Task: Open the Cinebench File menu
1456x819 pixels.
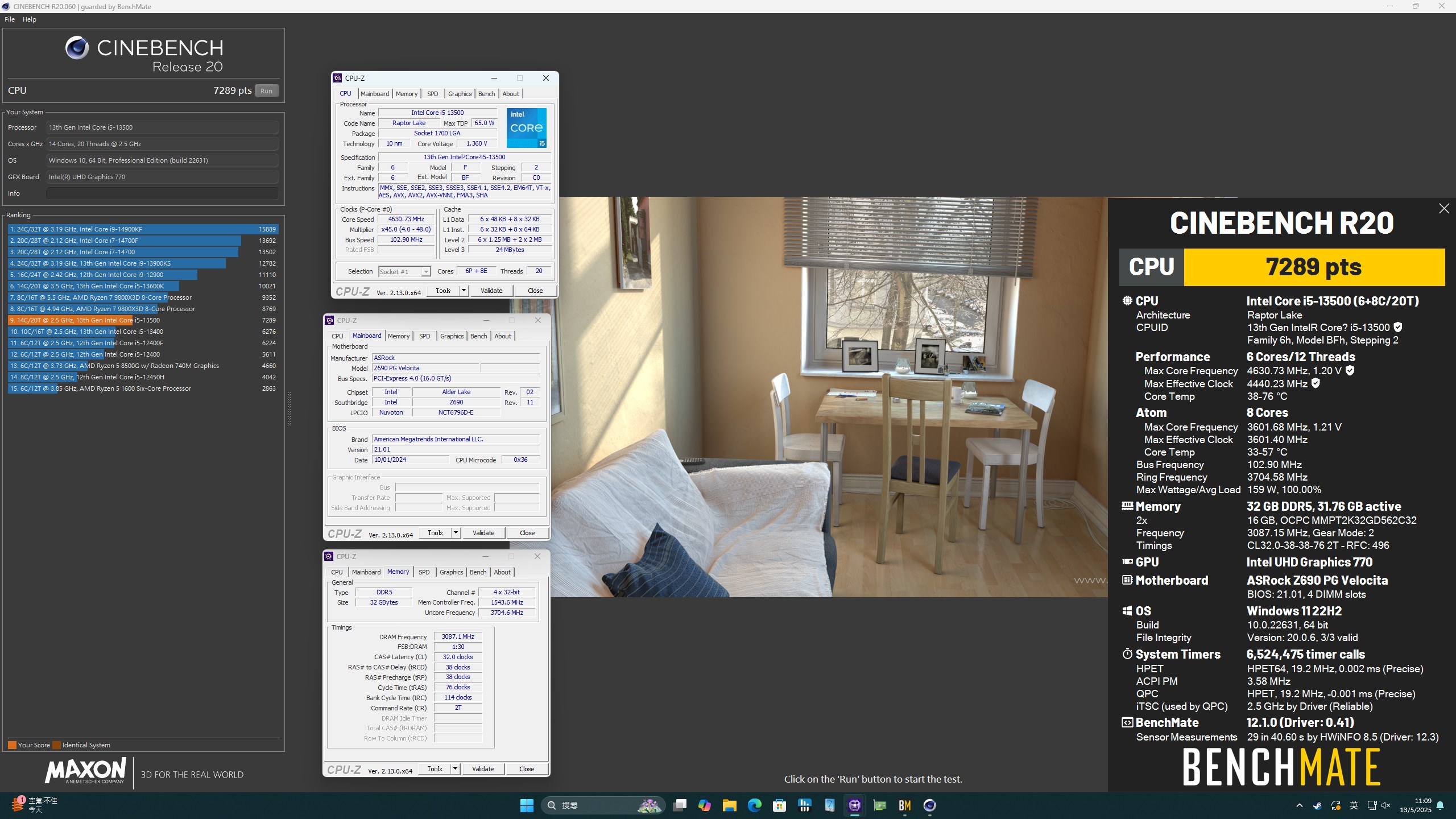Action: [x=10, y=19]
